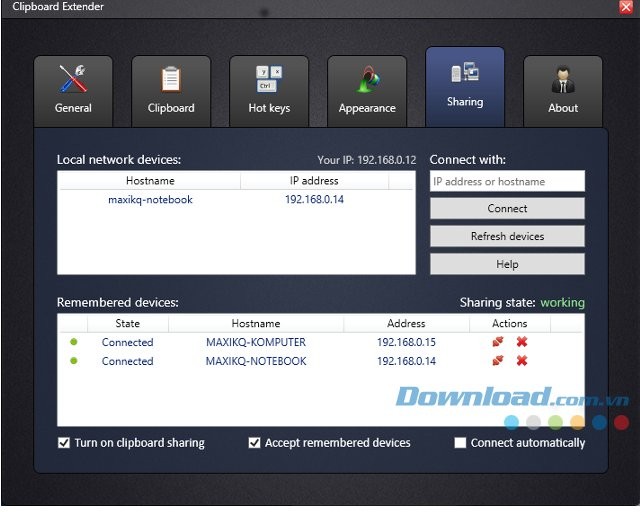Go to the Appearance tab
This screenshot has width=640, height=512.
(367, 90)
